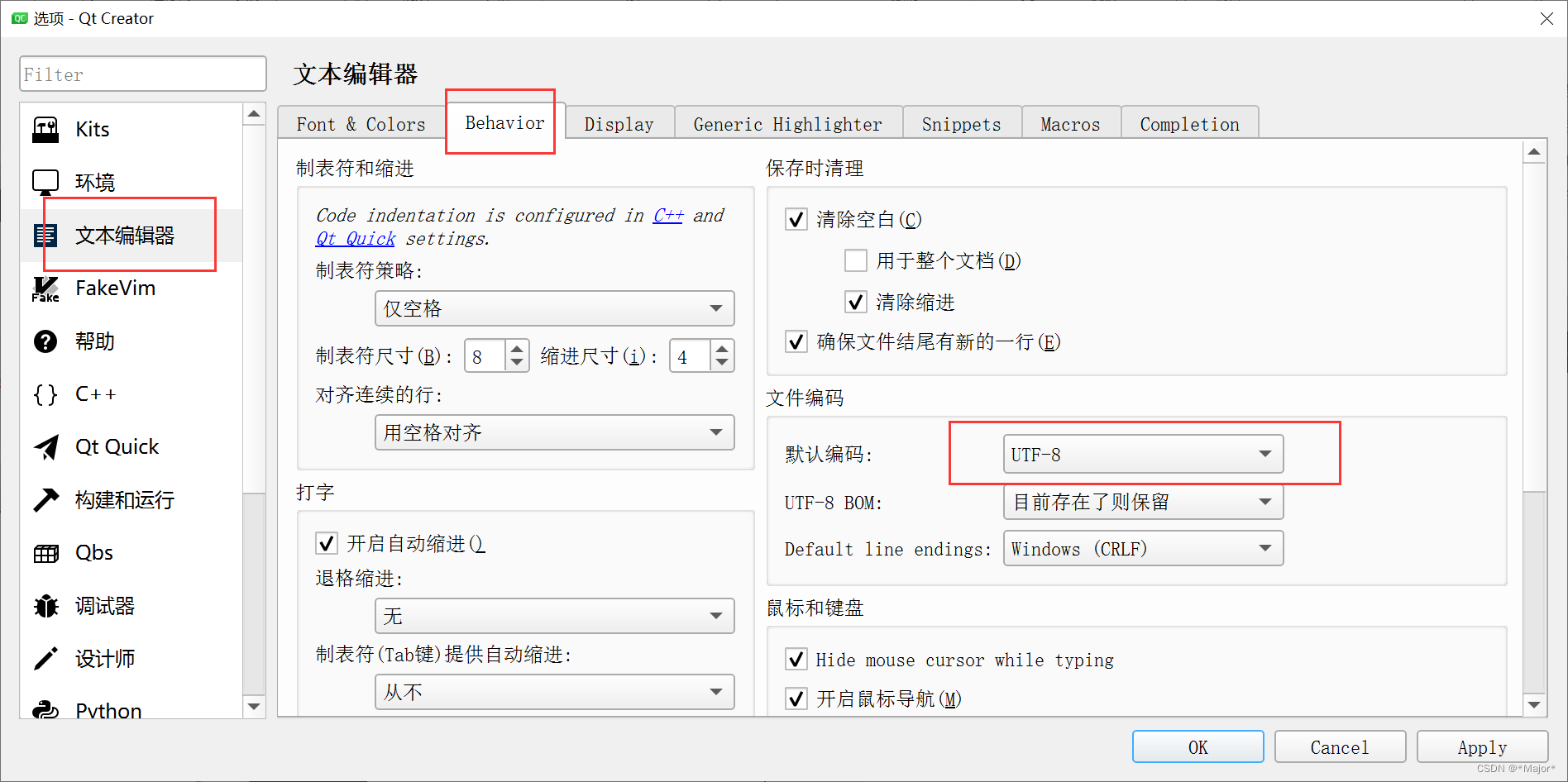The height and width of the screenshot is (782, 1568).
Task: Disable 清除空白 on save
Action: click(x=796, y=219)
